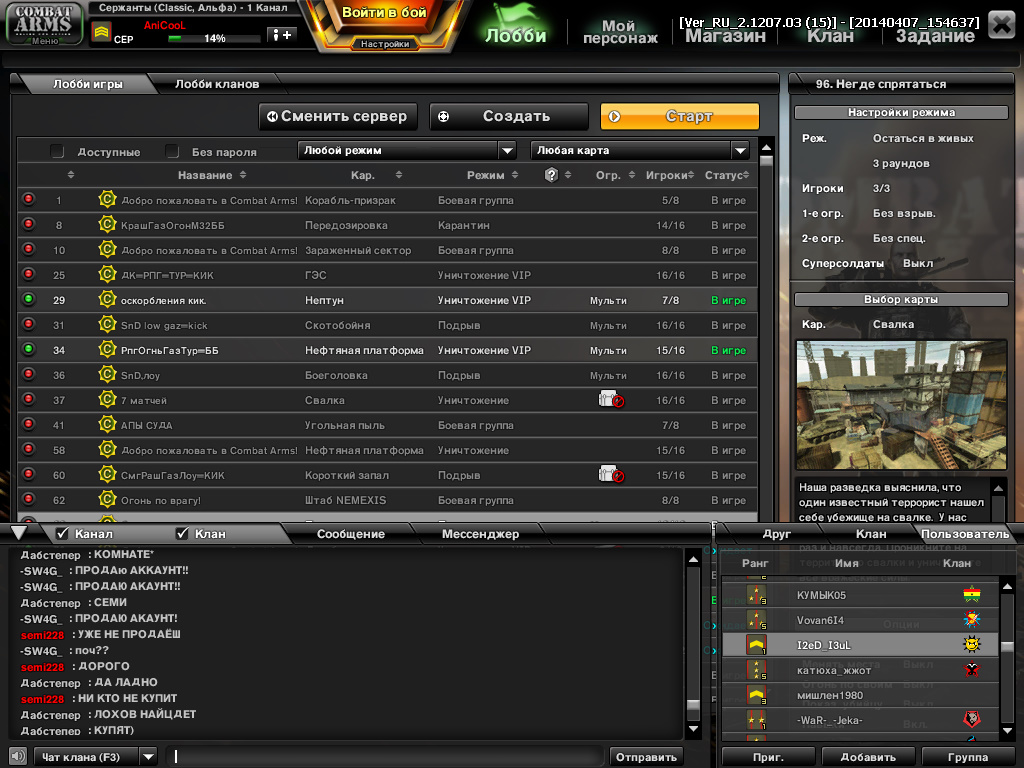Sort rooms by Режим column
This screenshot has width=1024, height=768.
click(x=492, y=175)
